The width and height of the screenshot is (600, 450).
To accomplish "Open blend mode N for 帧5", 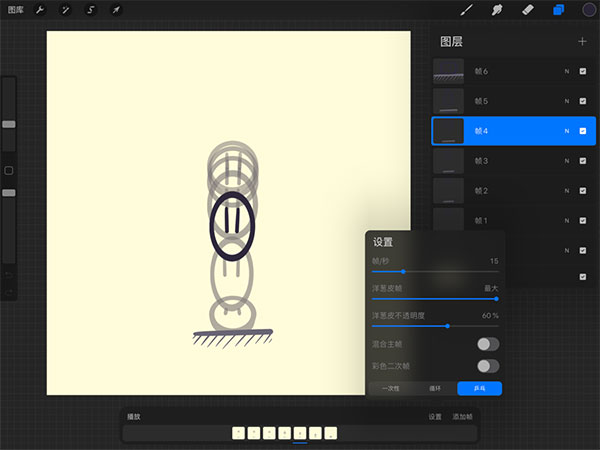I will click(566, 101).
